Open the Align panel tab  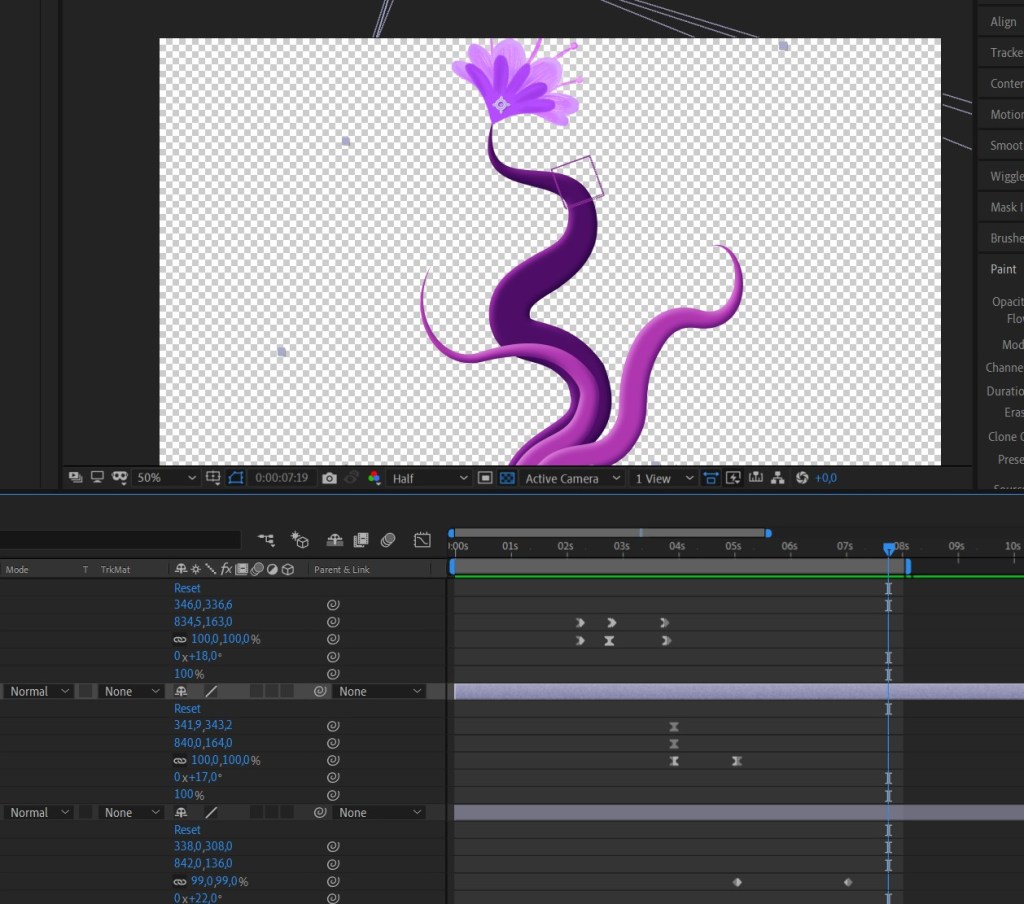1002,22
